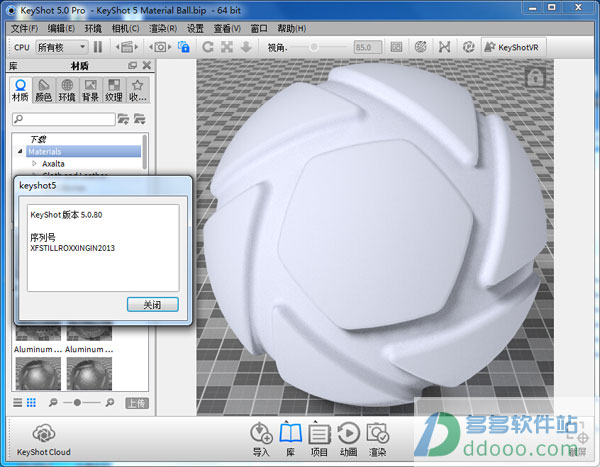Screen dimensions: 600x467
Task: Click the import folder icon
Action: point(123,119)
